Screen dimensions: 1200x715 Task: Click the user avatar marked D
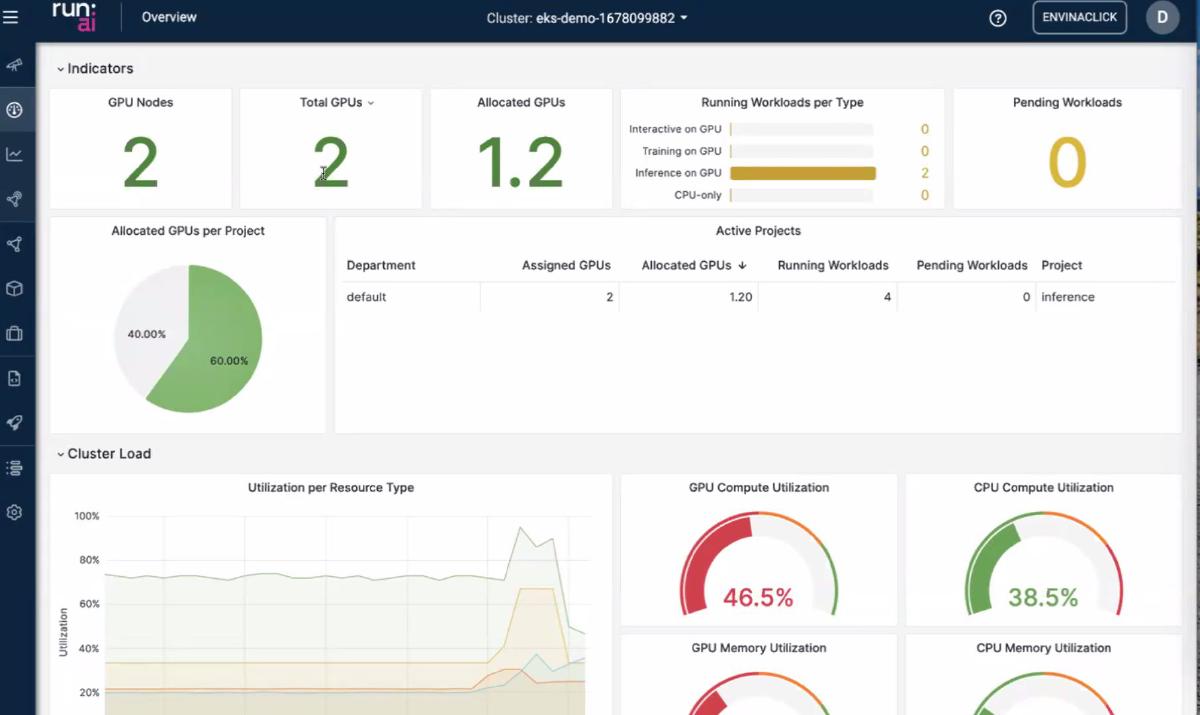1161,17
